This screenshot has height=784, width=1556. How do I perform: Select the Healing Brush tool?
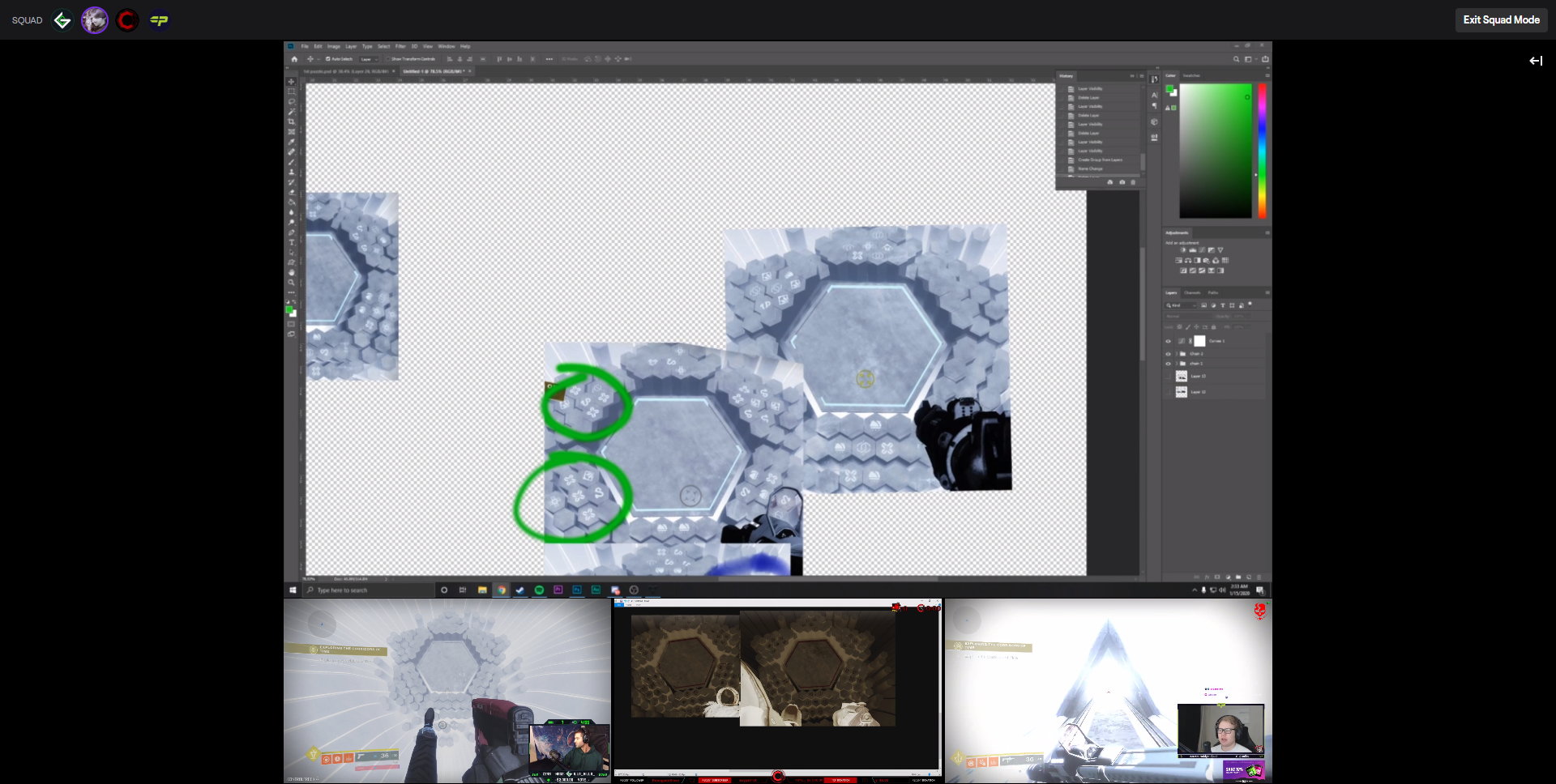291,152
